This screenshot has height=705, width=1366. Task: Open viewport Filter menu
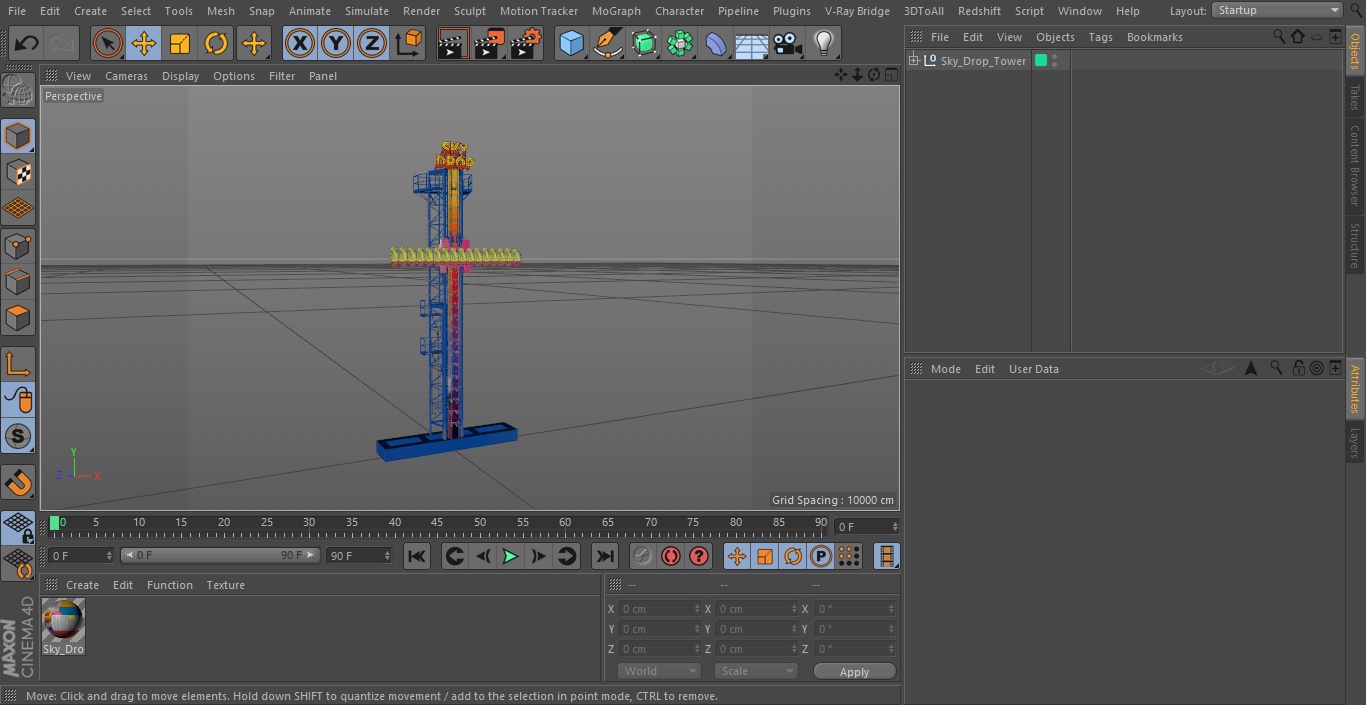[x=282, y=76]
